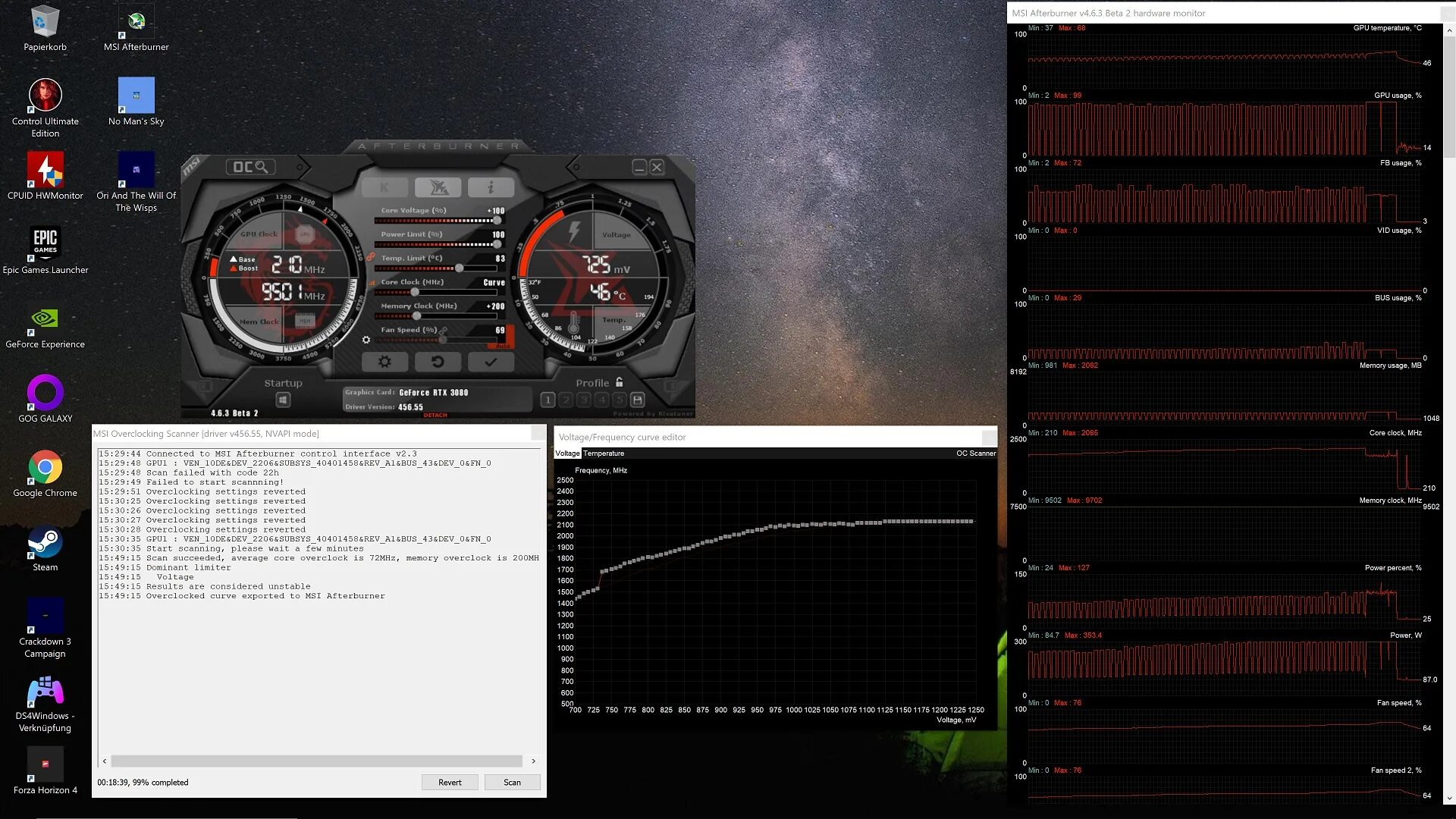Viewport: 1456px width, 819px height.
Task: Click the Kombustor K button in Afterburner
Action: [384, 187]
